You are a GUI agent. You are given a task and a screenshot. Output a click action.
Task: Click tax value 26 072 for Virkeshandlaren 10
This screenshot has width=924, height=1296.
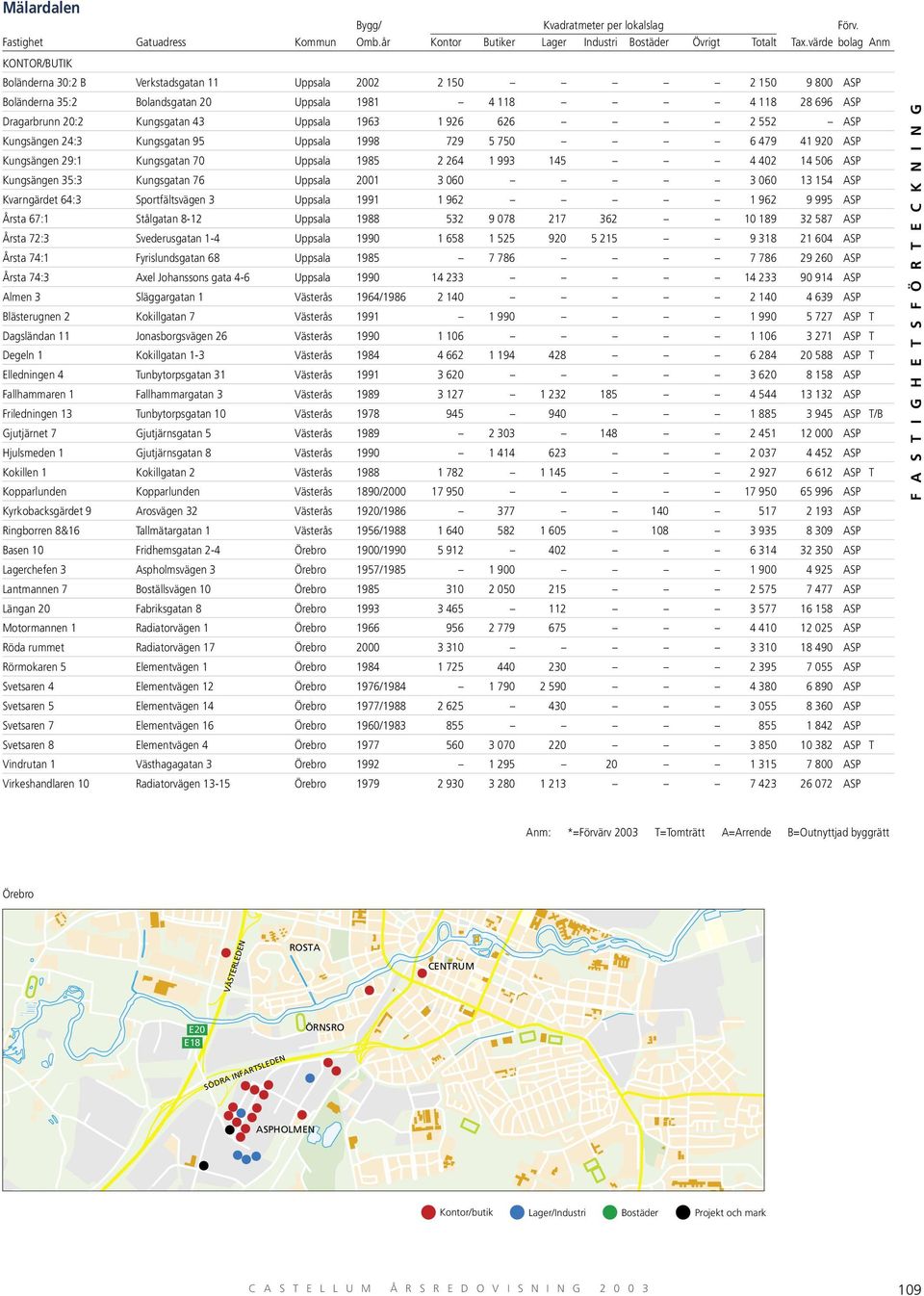pyautogui.click(x=816, y=784)
